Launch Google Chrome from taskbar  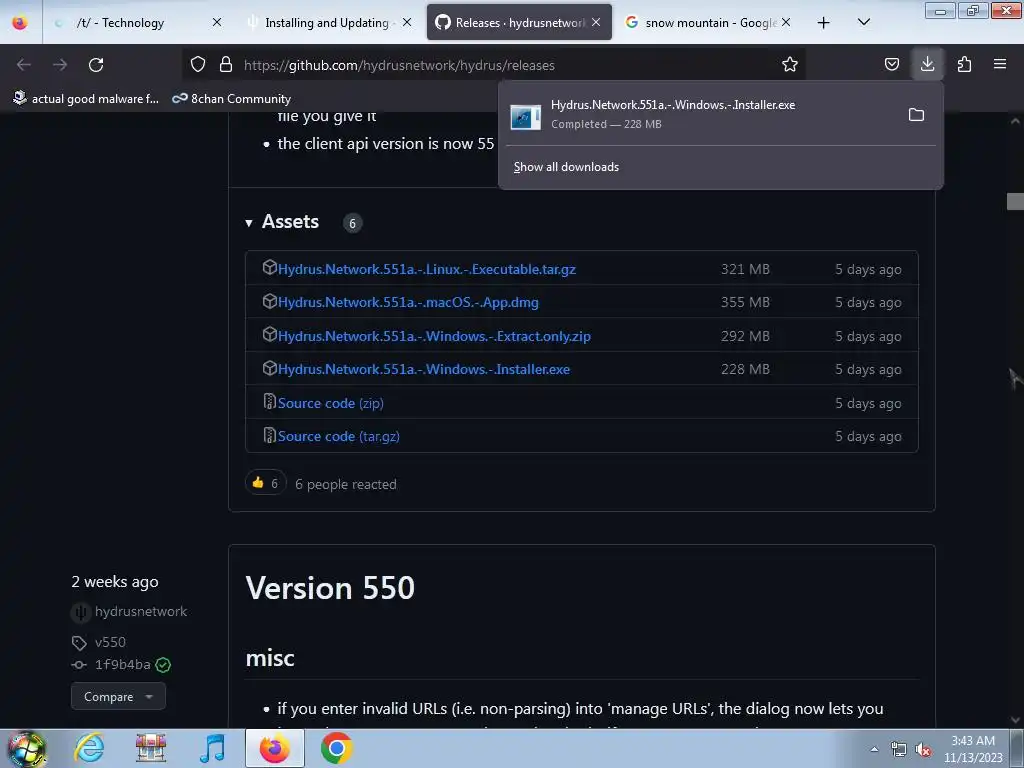336,748
